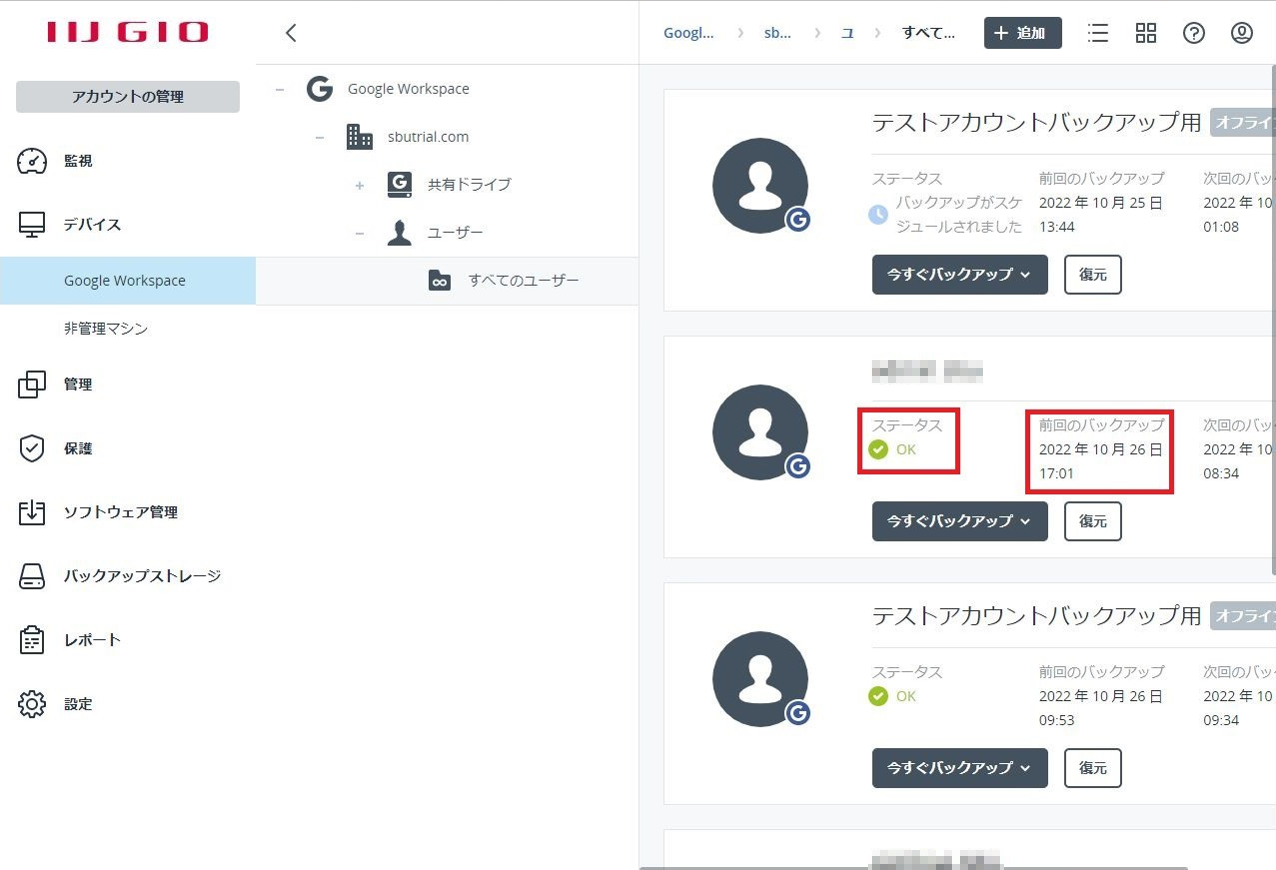Select Google Workspace tree label
Viewport: 1276px width, 870px height.
(408, 89)
